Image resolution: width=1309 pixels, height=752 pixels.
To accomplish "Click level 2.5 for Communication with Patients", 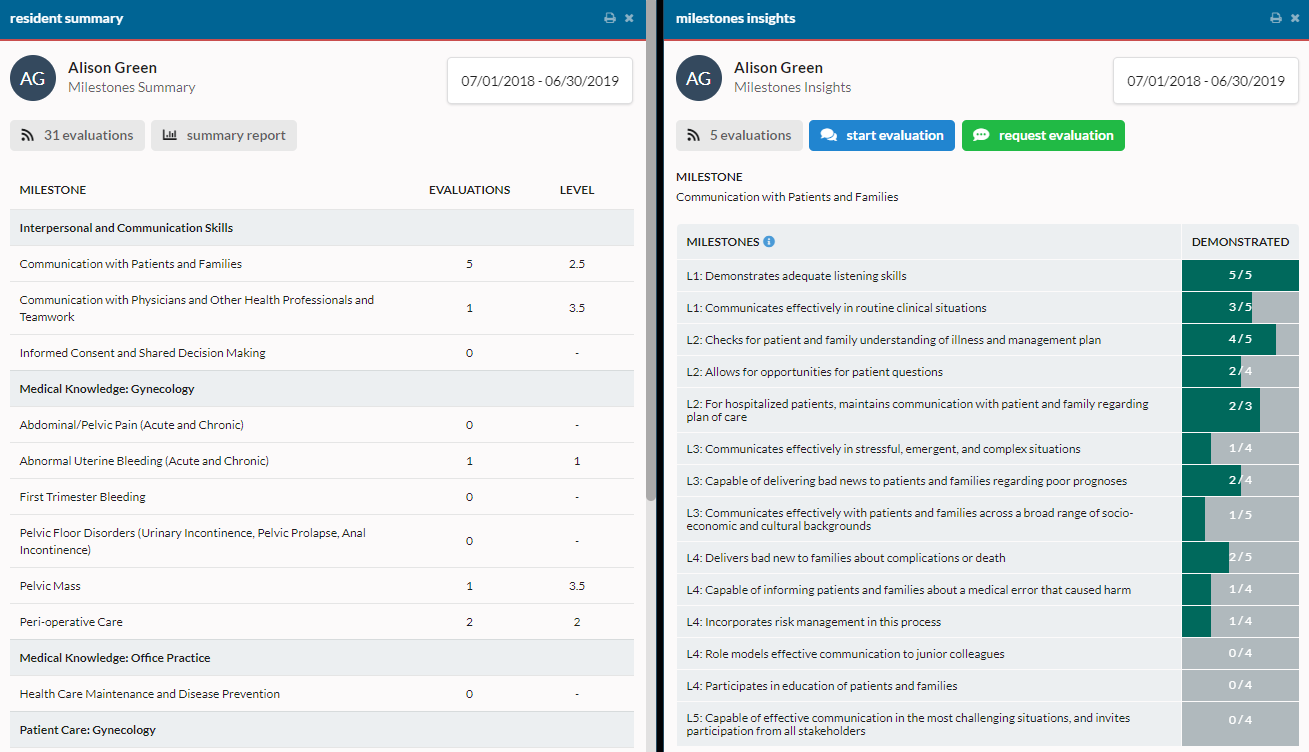I will (577, 264).
